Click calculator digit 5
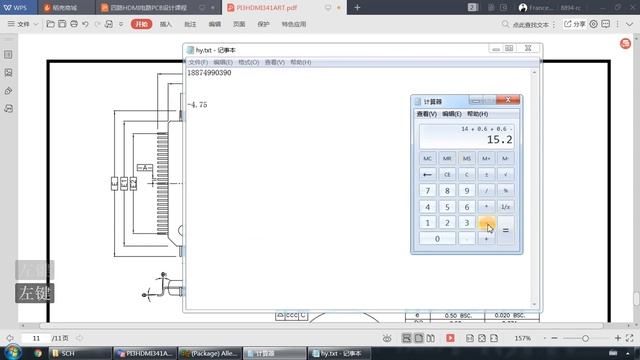 coord(447,207)
